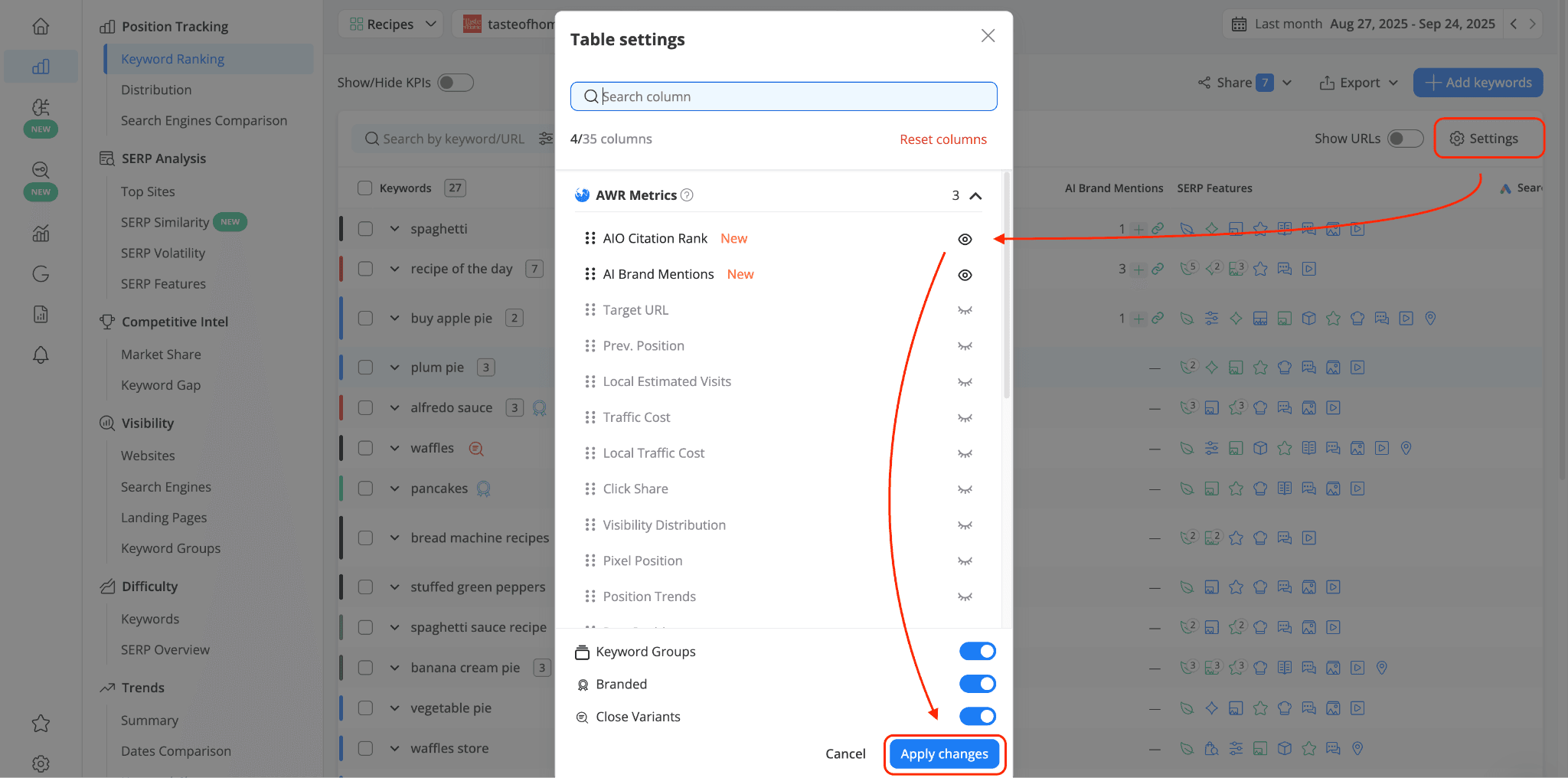The width and height of the screenshot is (1568, 778).
Task: Hide the AIO Citation Rank column
Action: [965, 240]
